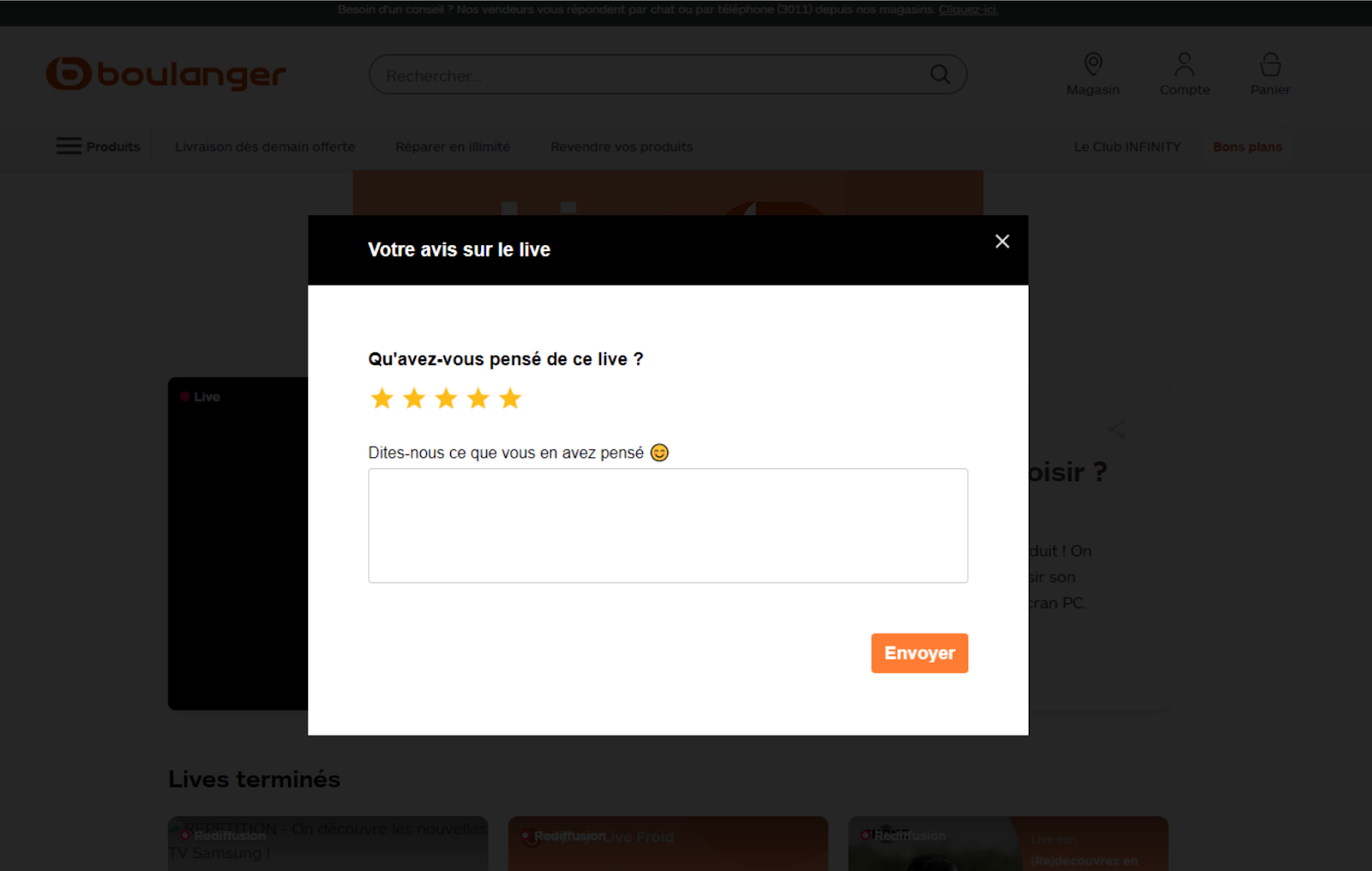Open 'Réparer en illimité' menu item
1372x871 pixels.
tap(453, 147)
